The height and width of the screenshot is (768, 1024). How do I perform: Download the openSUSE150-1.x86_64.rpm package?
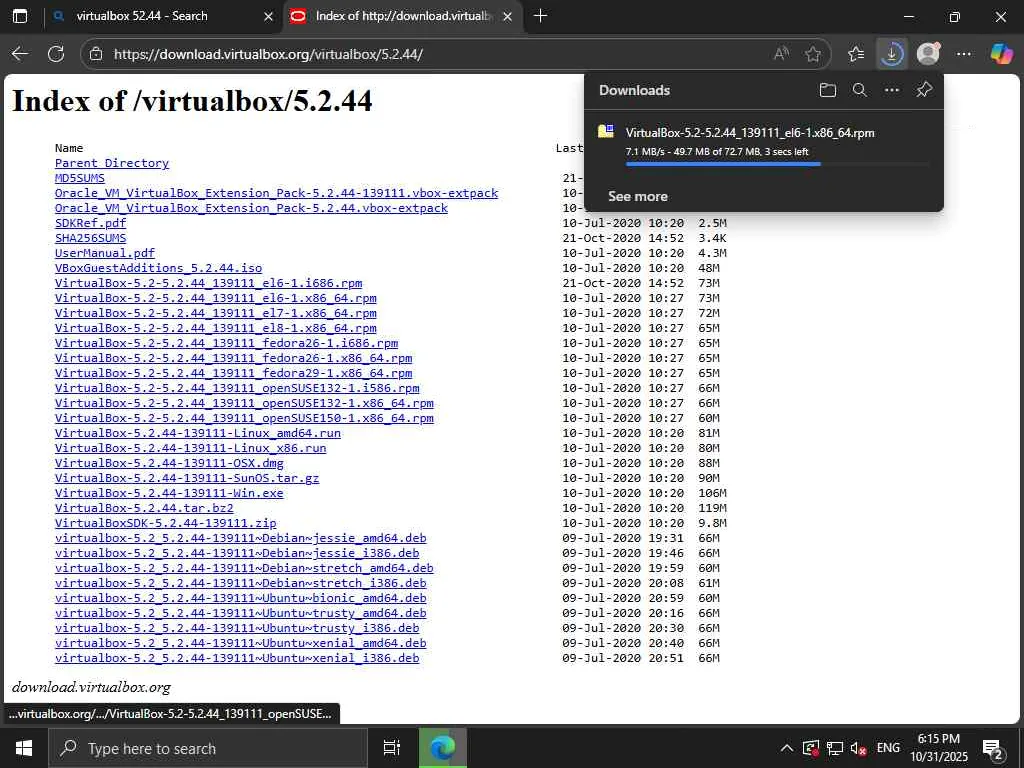coord(244,418)
